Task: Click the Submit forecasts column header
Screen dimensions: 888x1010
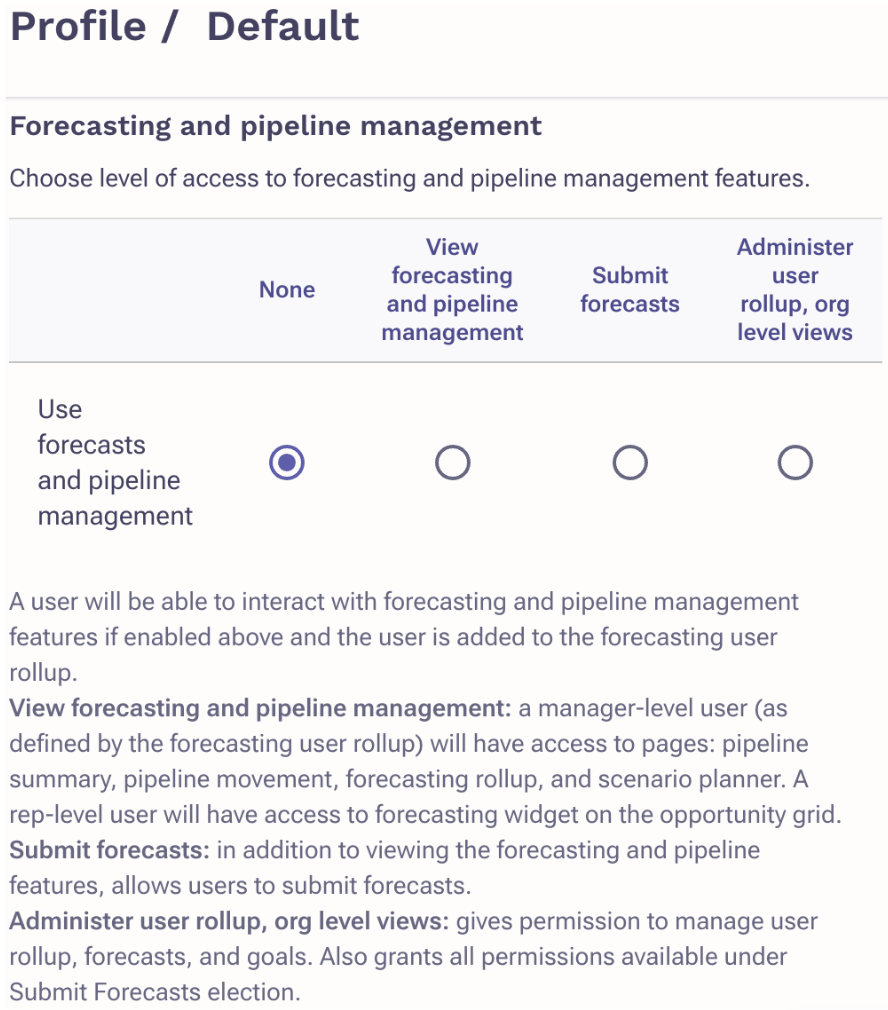Action: [x=629, y=290]
